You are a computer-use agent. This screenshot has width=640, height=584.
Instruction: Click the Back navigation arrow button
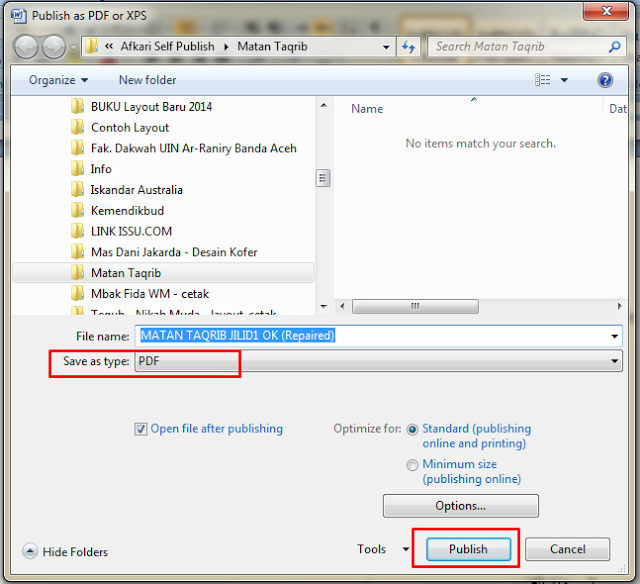26,47
